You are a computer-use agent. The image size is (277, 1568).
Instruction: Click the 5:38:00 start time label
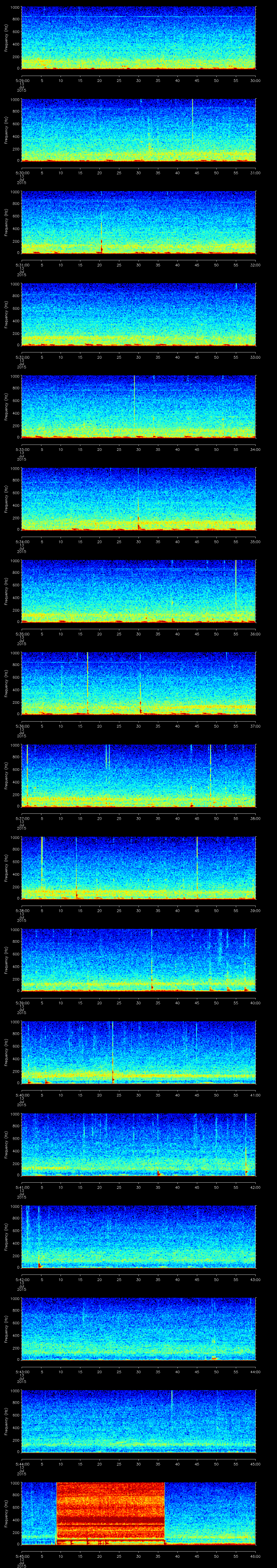(x=22, y=910)
